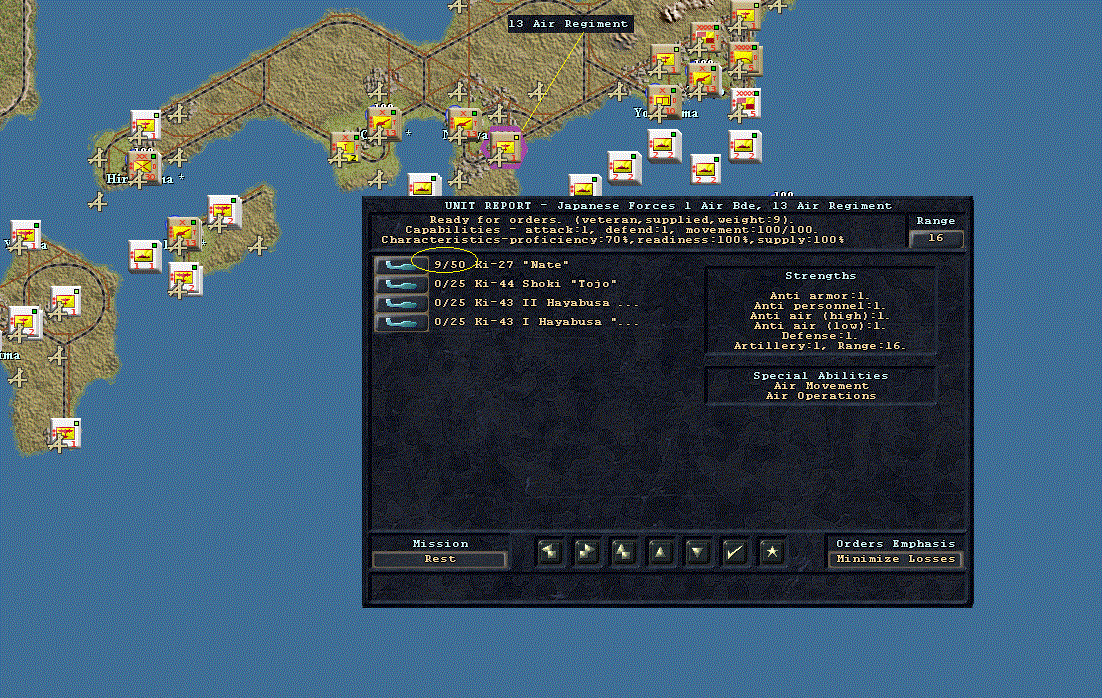Image resolution: width=1102 pixels, height=698 pixels.
Task: Select the infantry division counter at Hiroshima
Action: coord(144,167)
